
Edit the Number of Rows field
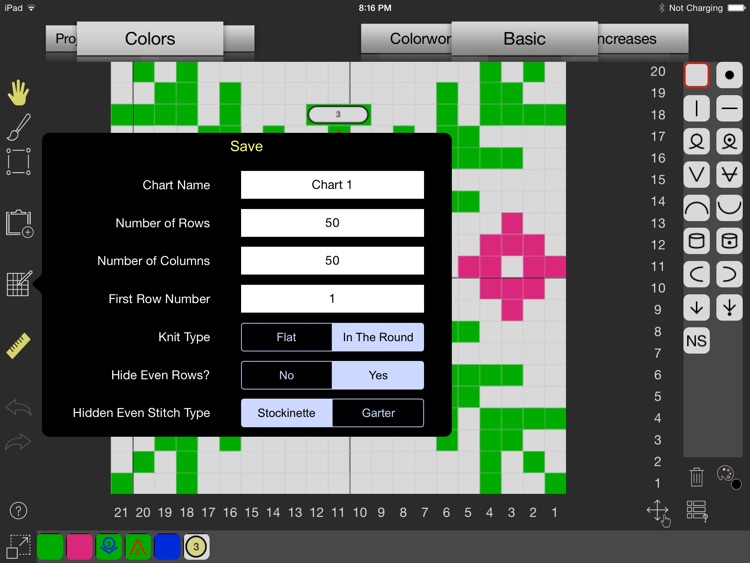[x=332, y=223]
